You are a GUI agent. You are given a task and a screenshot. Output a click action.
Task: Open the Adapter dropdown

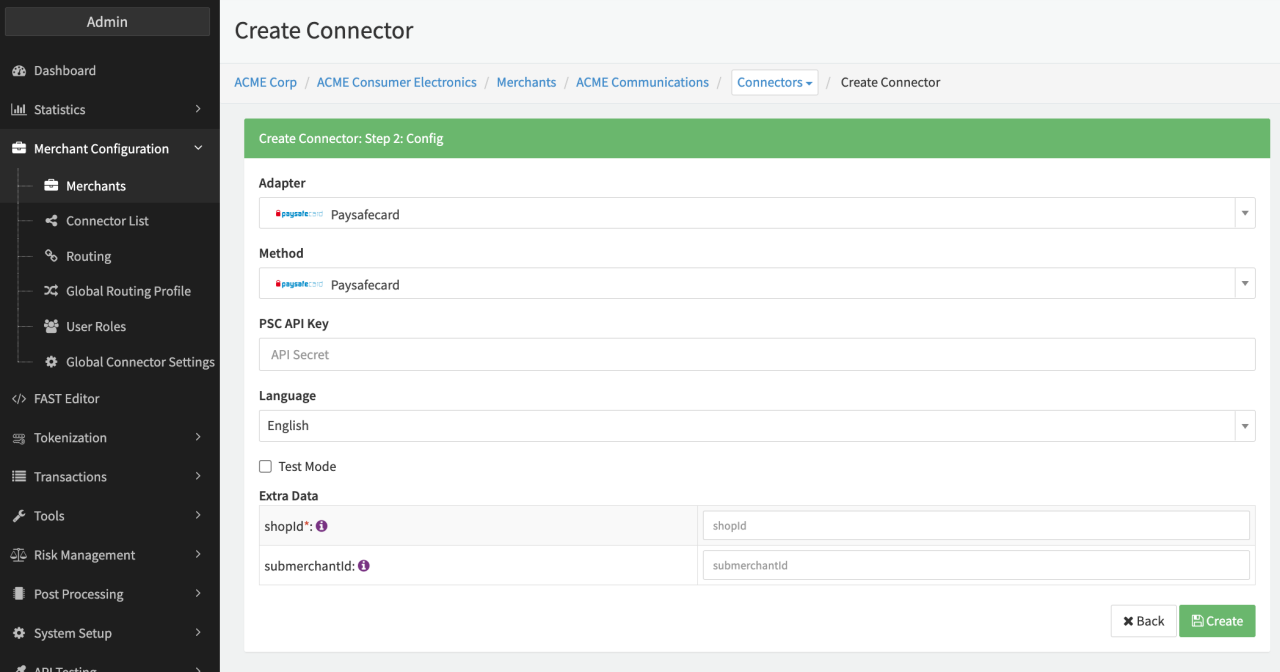point(756,214)
